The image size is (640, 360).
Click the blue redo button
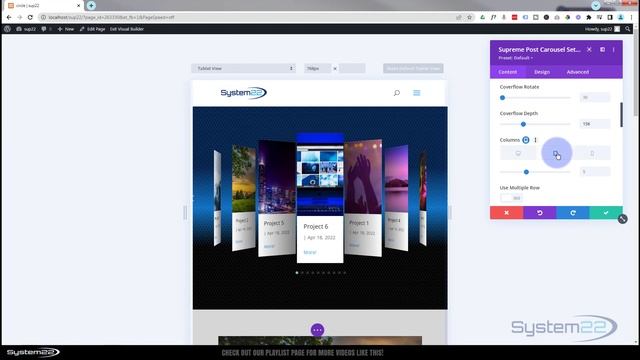coord(573,213)
